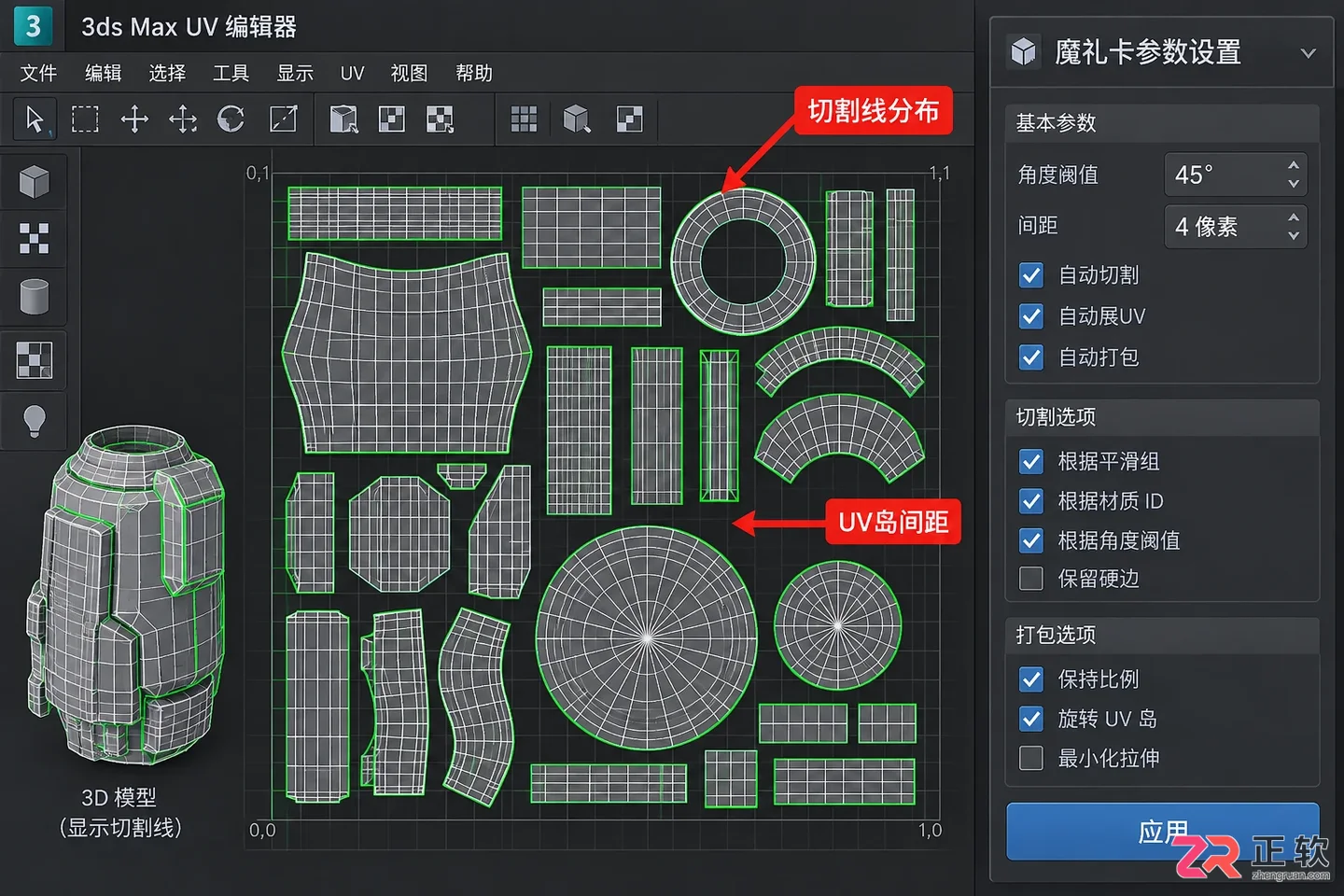
Task: Uncheck 自动展UV checkbox
Action: click(1031, 316)
